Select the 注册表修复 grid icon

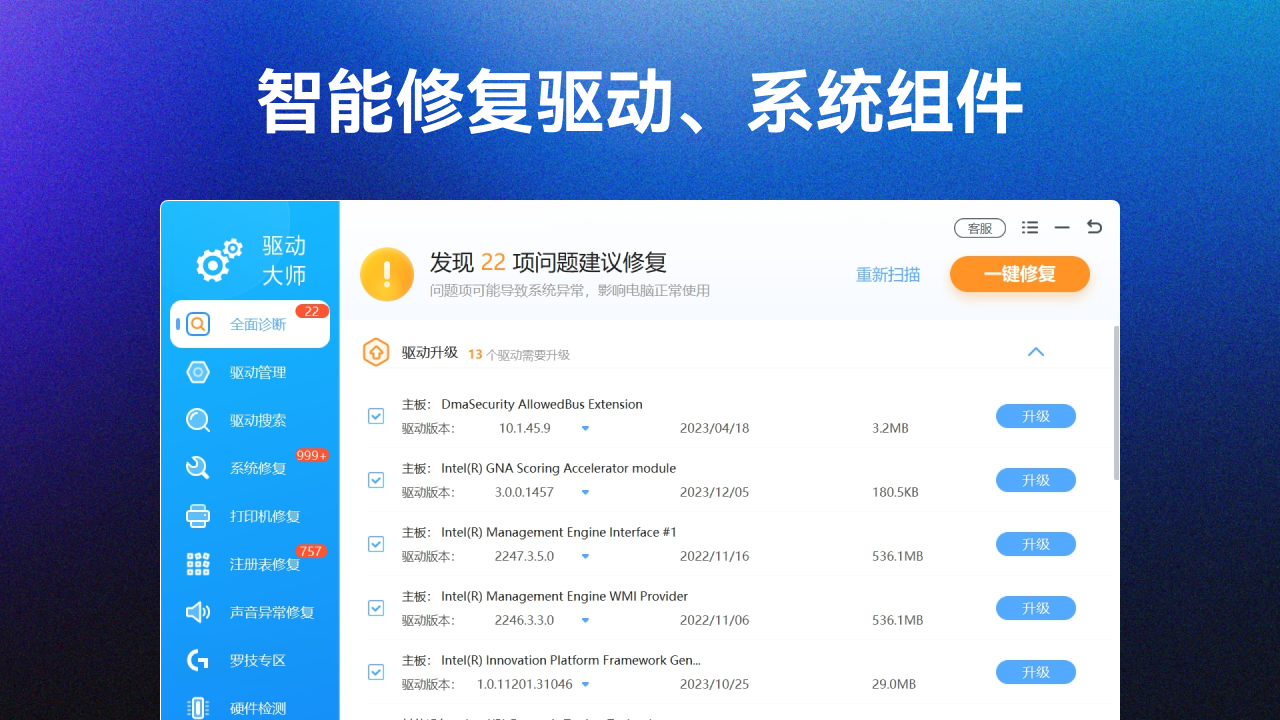coord(198,564)
